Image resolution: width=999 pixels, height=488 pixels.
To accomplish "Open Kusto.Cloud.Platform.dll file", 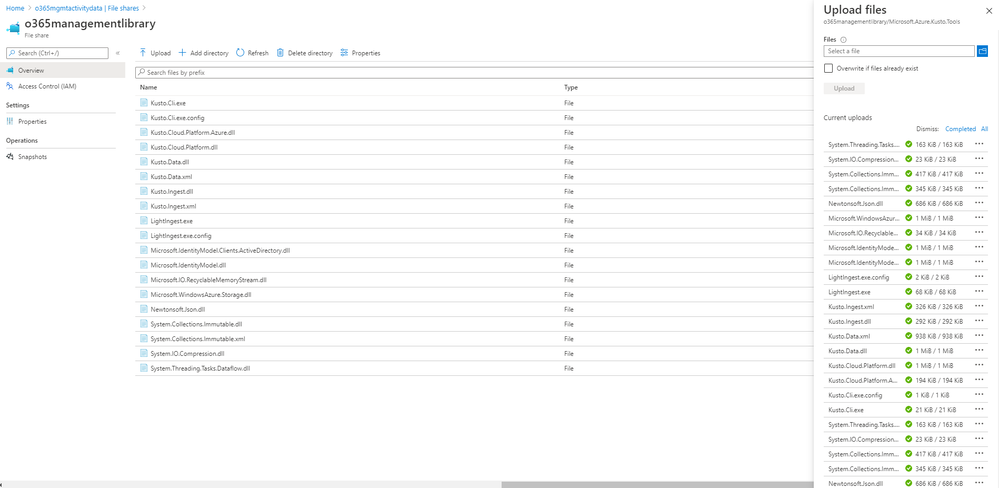I will point(185,147).
